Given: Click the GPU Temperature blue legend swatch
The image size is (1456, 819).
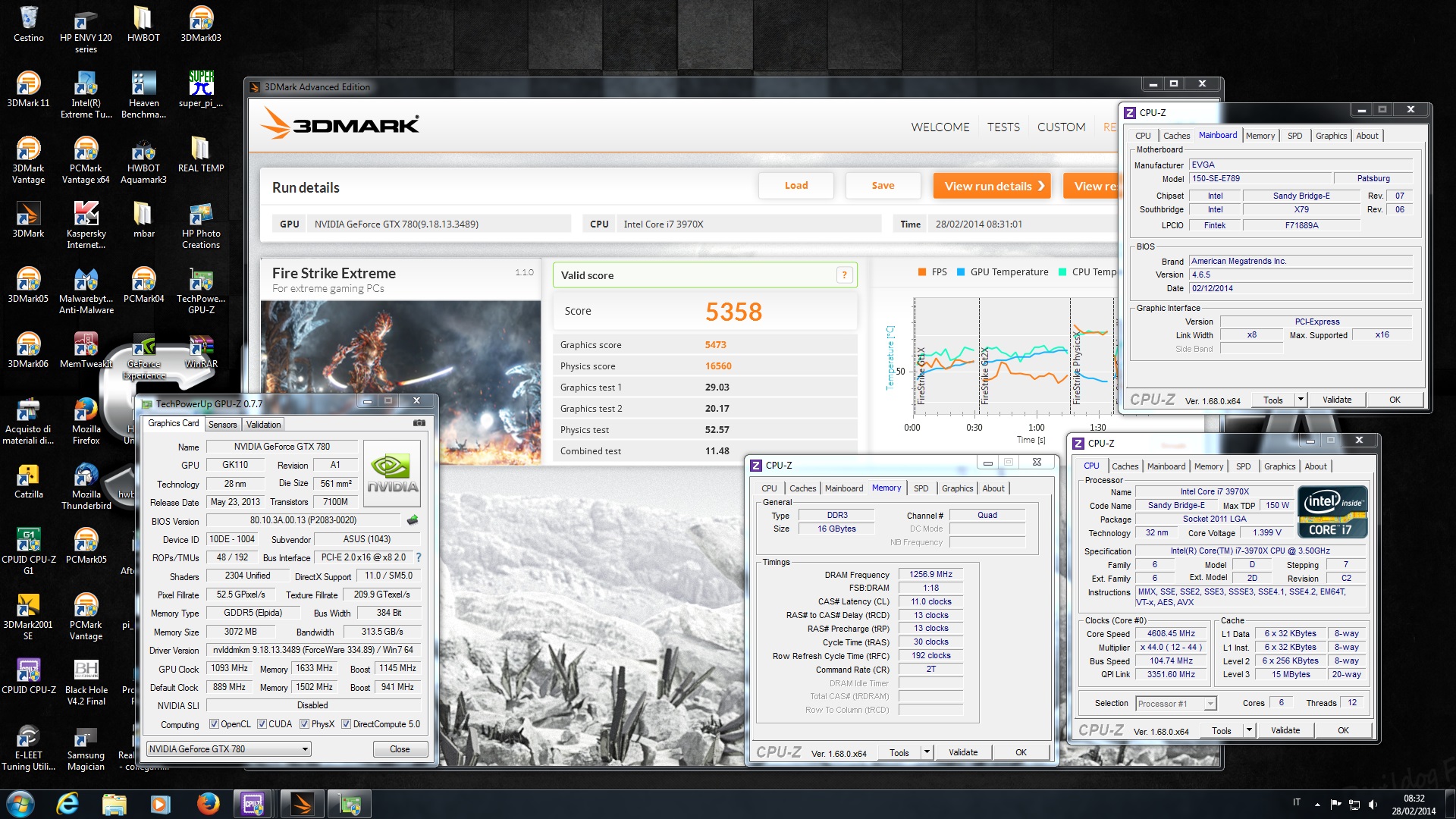Looking at the screenshot, I should pos(961,272).
